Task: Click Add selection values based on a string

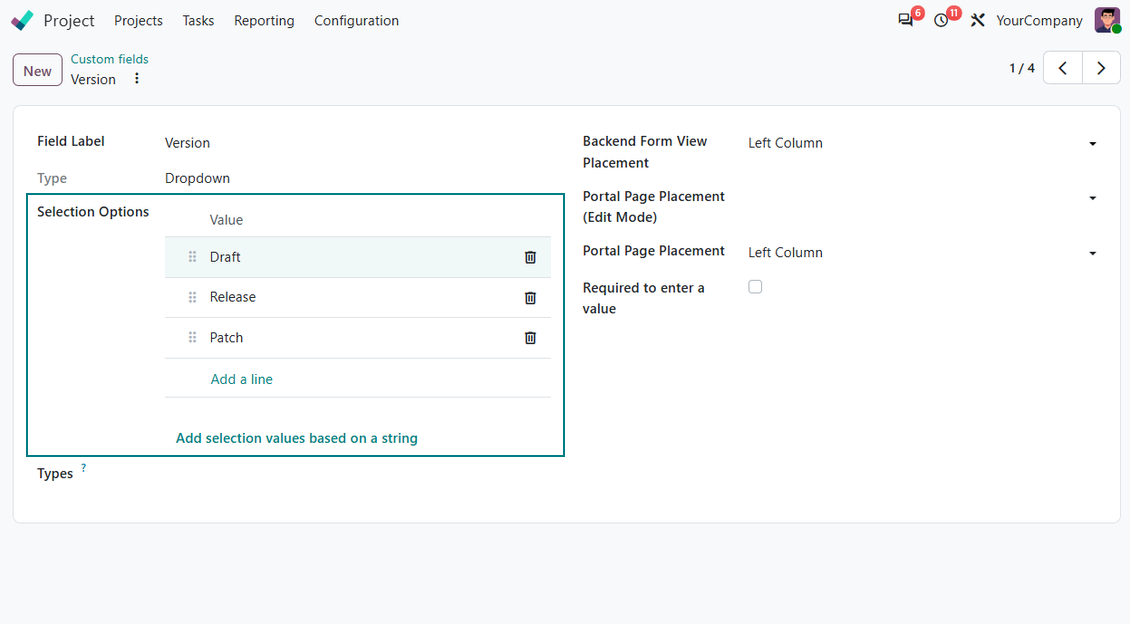Action: [x=297, y=438]
